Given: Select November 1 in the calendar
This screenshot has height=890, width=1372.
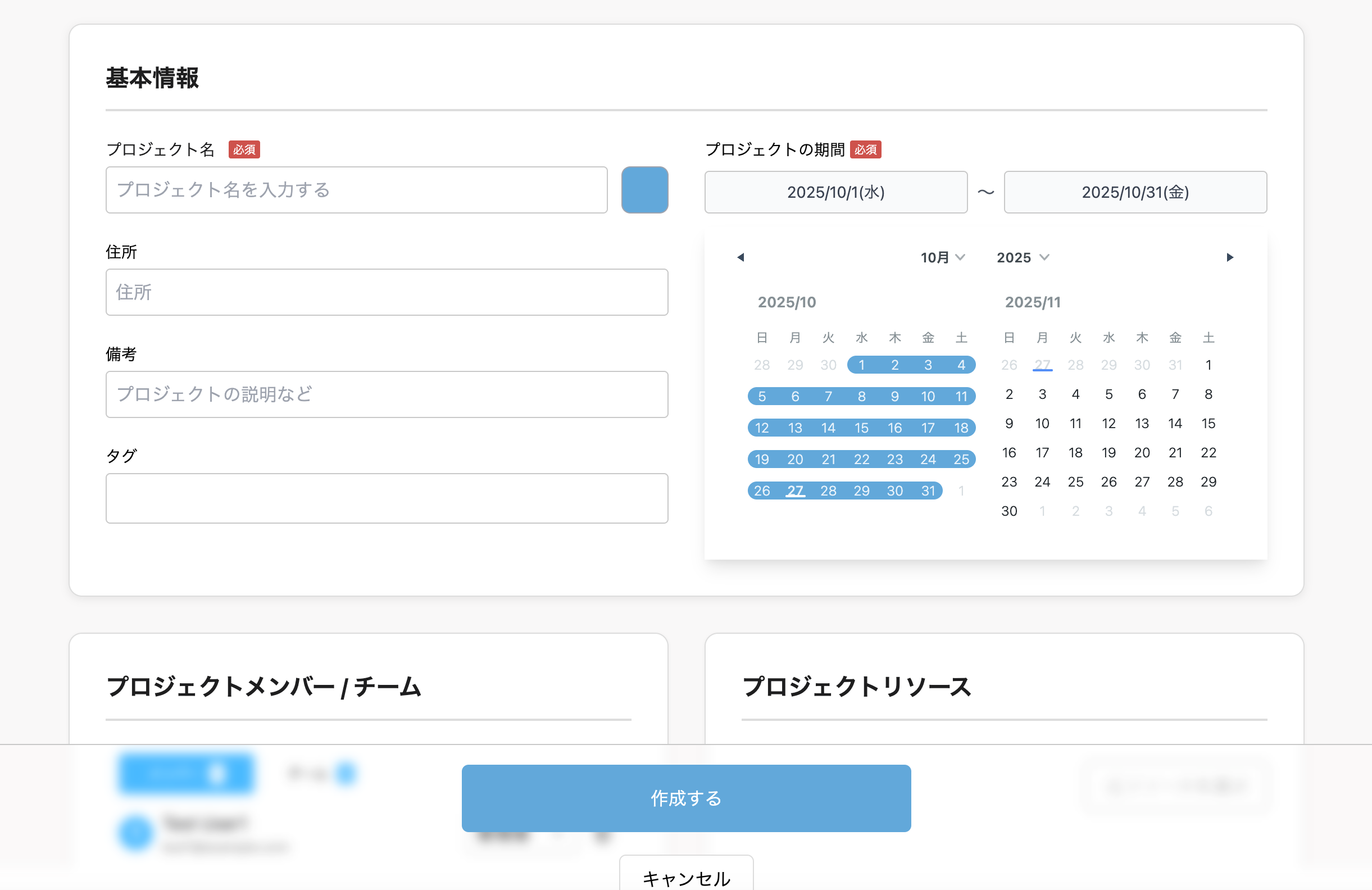Looking at the screenshot, I should (1209, 365).
